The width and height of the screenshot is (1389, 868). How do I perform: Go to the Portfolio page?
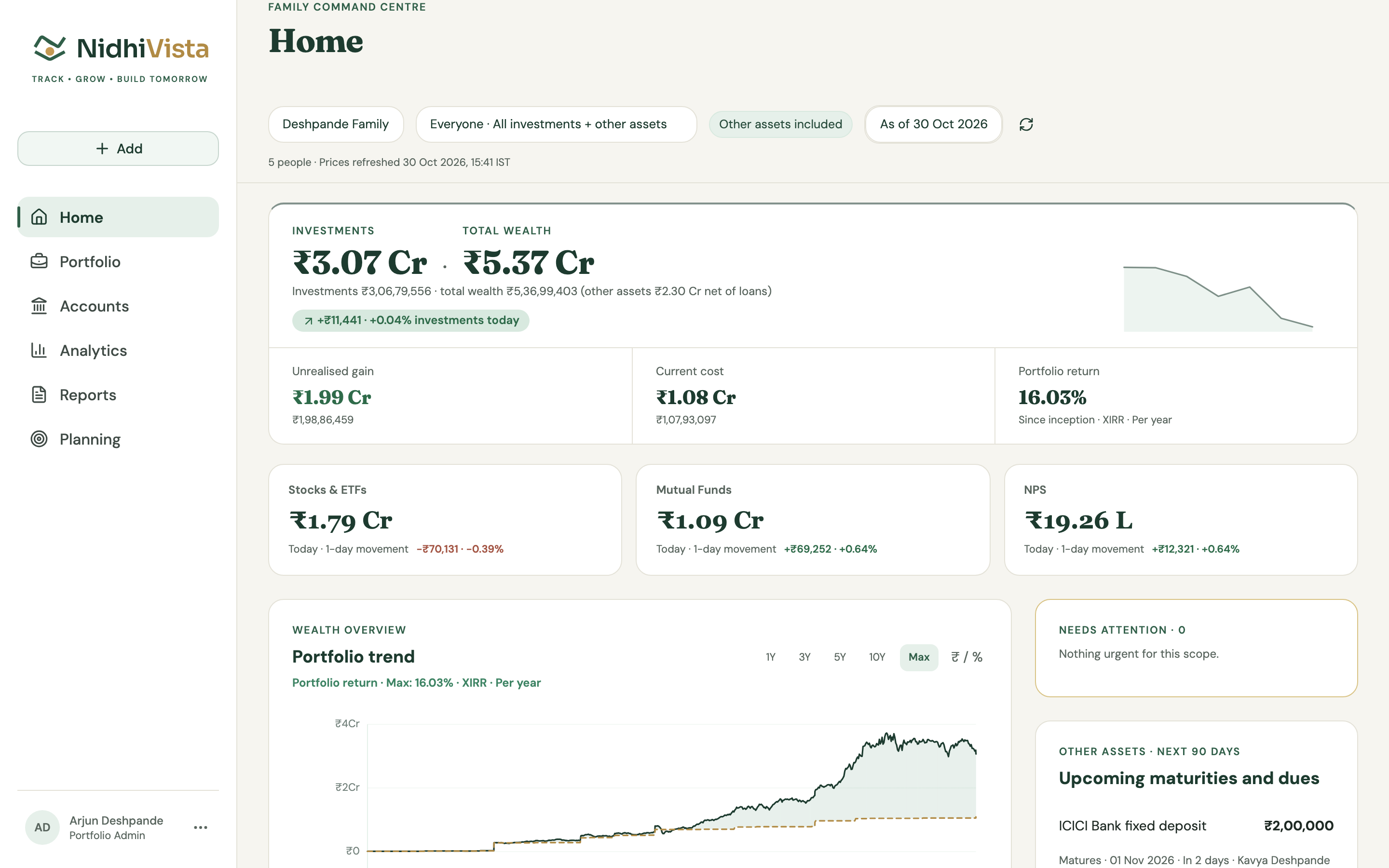pos(118,261)
